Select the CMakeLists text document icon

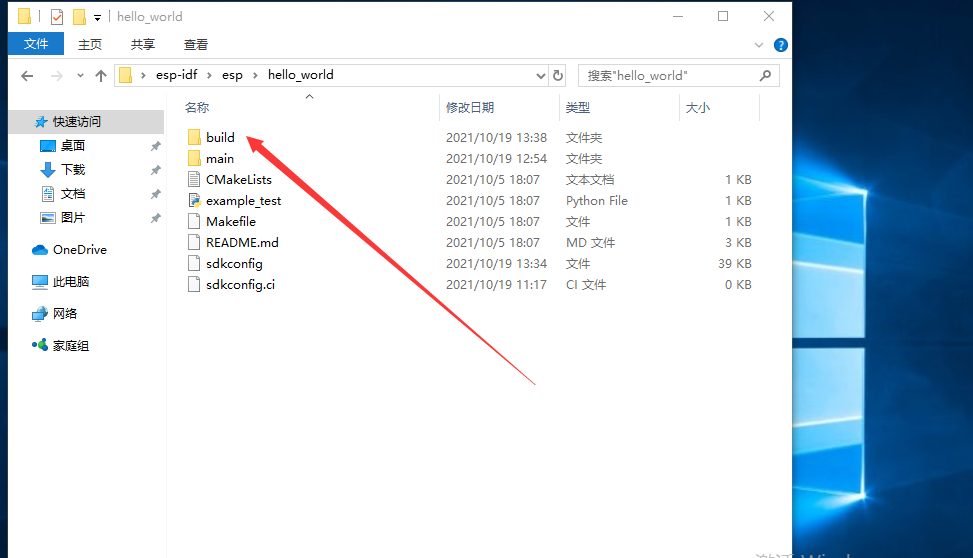click(x=194, y=179)
